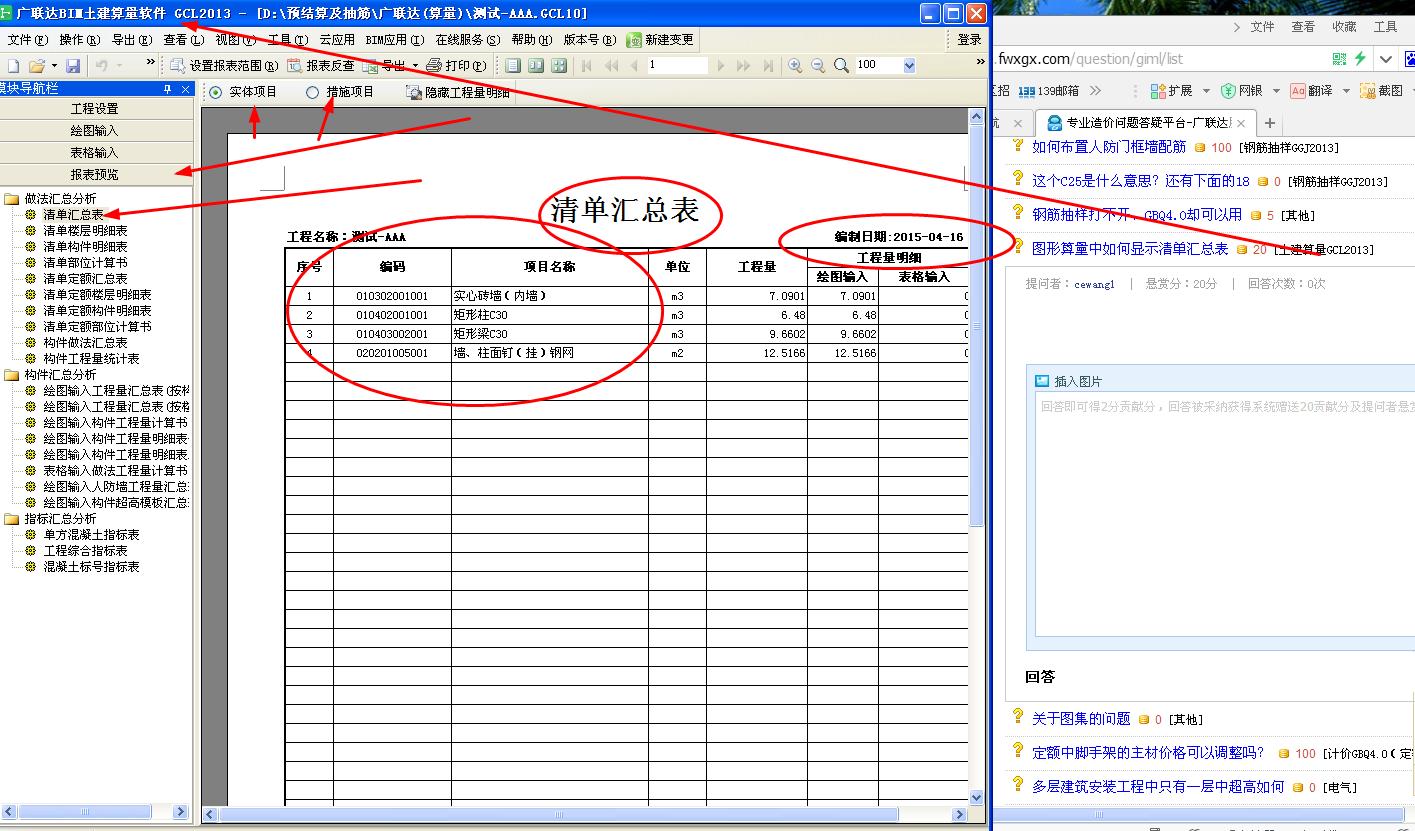
Task: Pin the 模块导航栏 navigation panel
Action: click(x=167, y=89)
